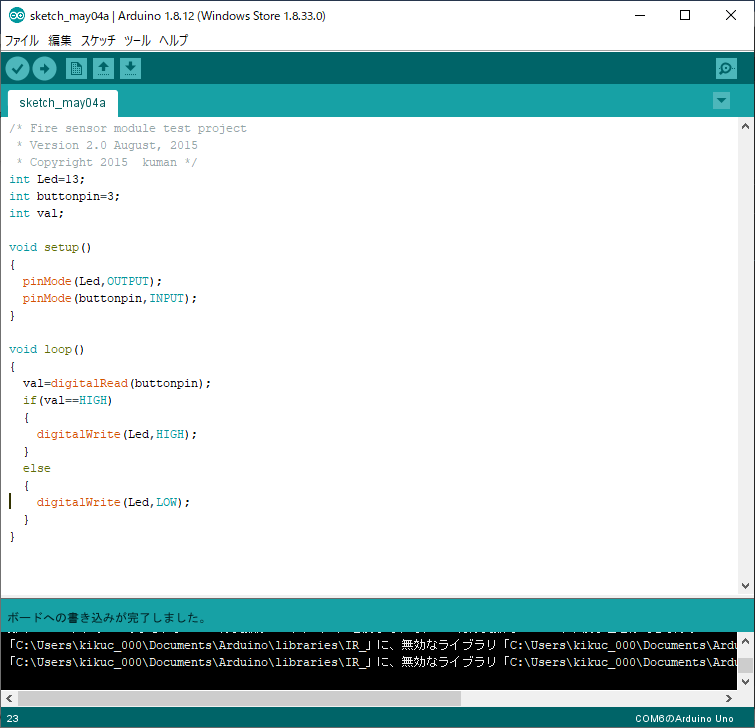Screen dimensions: 755x728
Task: Open the スケッチ menu
Action: (98, 41)
